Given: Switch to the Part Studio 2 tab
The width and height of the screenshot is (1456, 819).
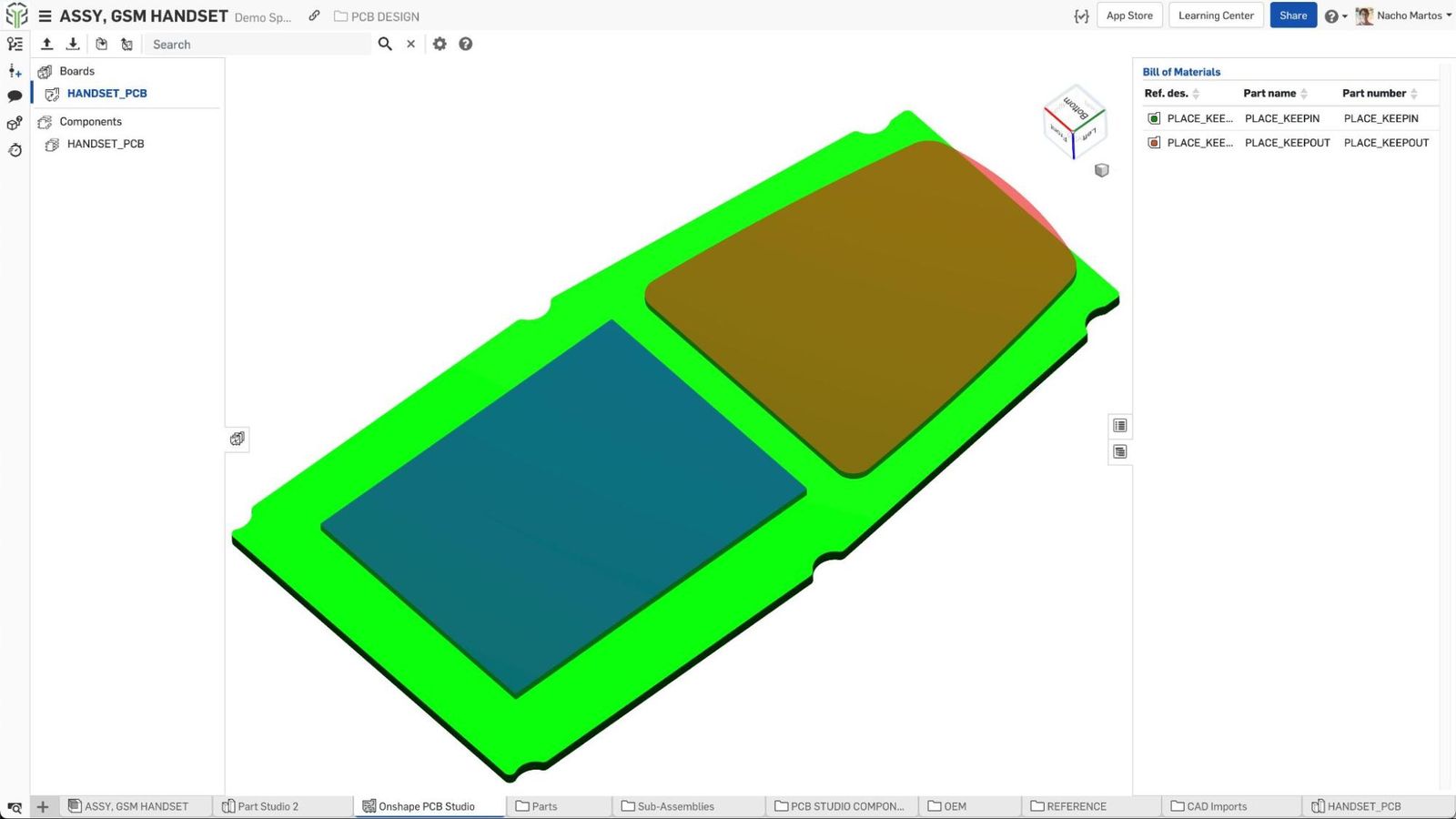Looking at the screenshot, I should tap(269, 806).
